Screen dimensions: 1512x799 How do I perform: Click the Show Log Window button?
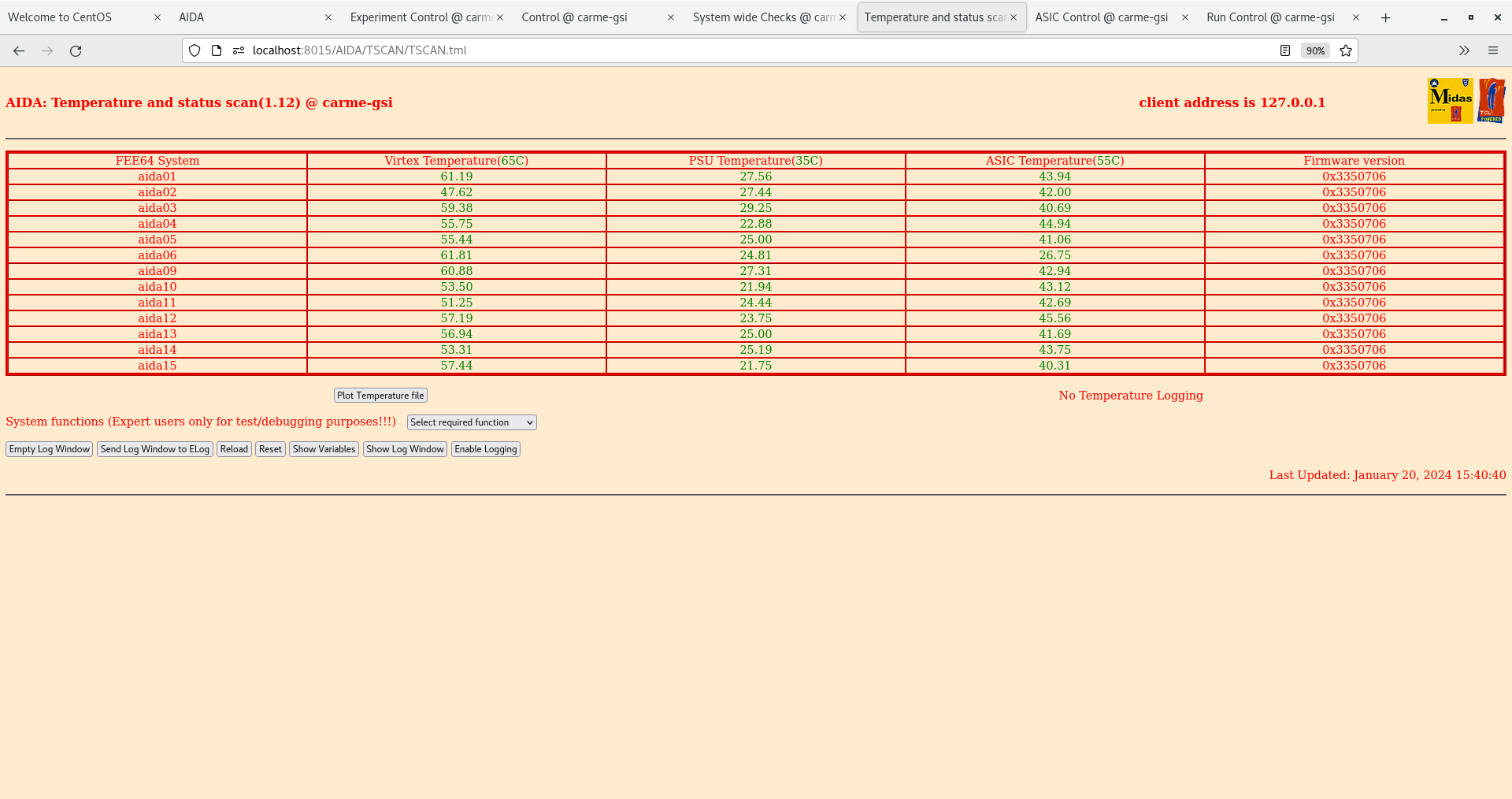pos(405,449)
